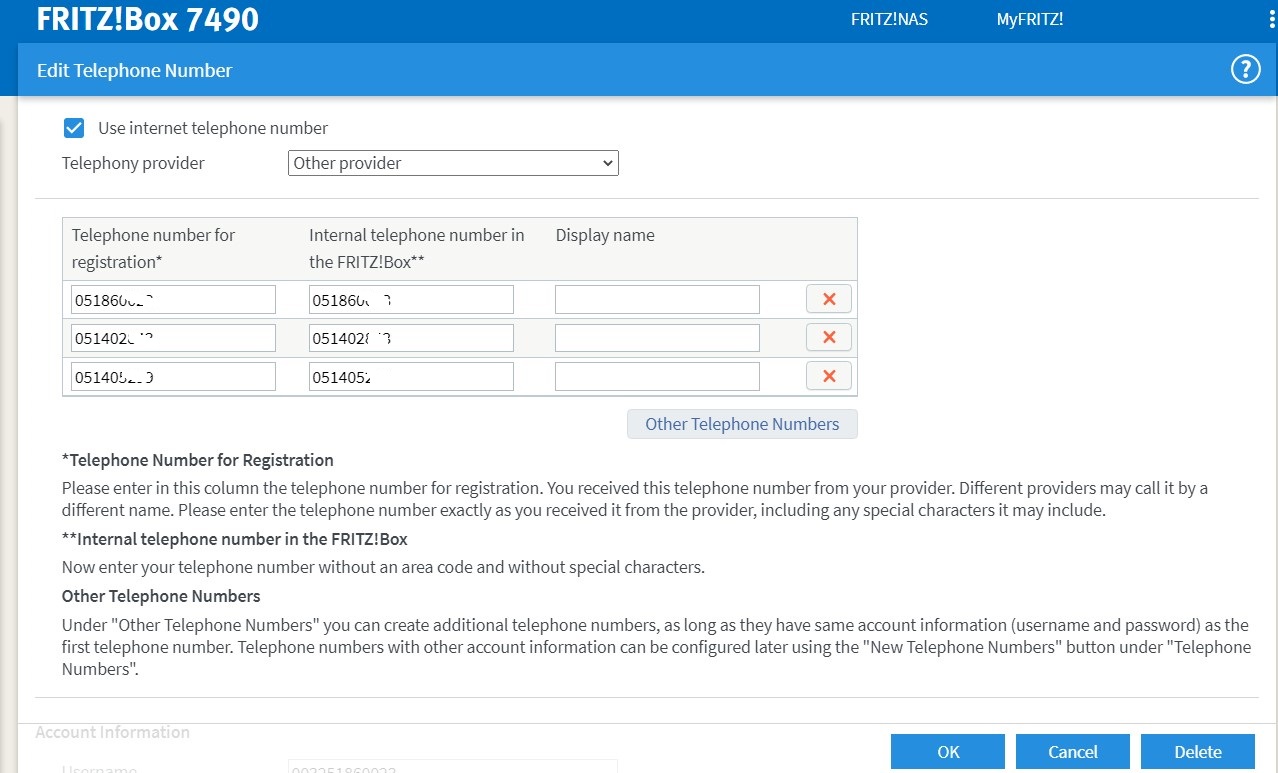
Task: Select third row Display name field
Action: (x=657, y=376)
